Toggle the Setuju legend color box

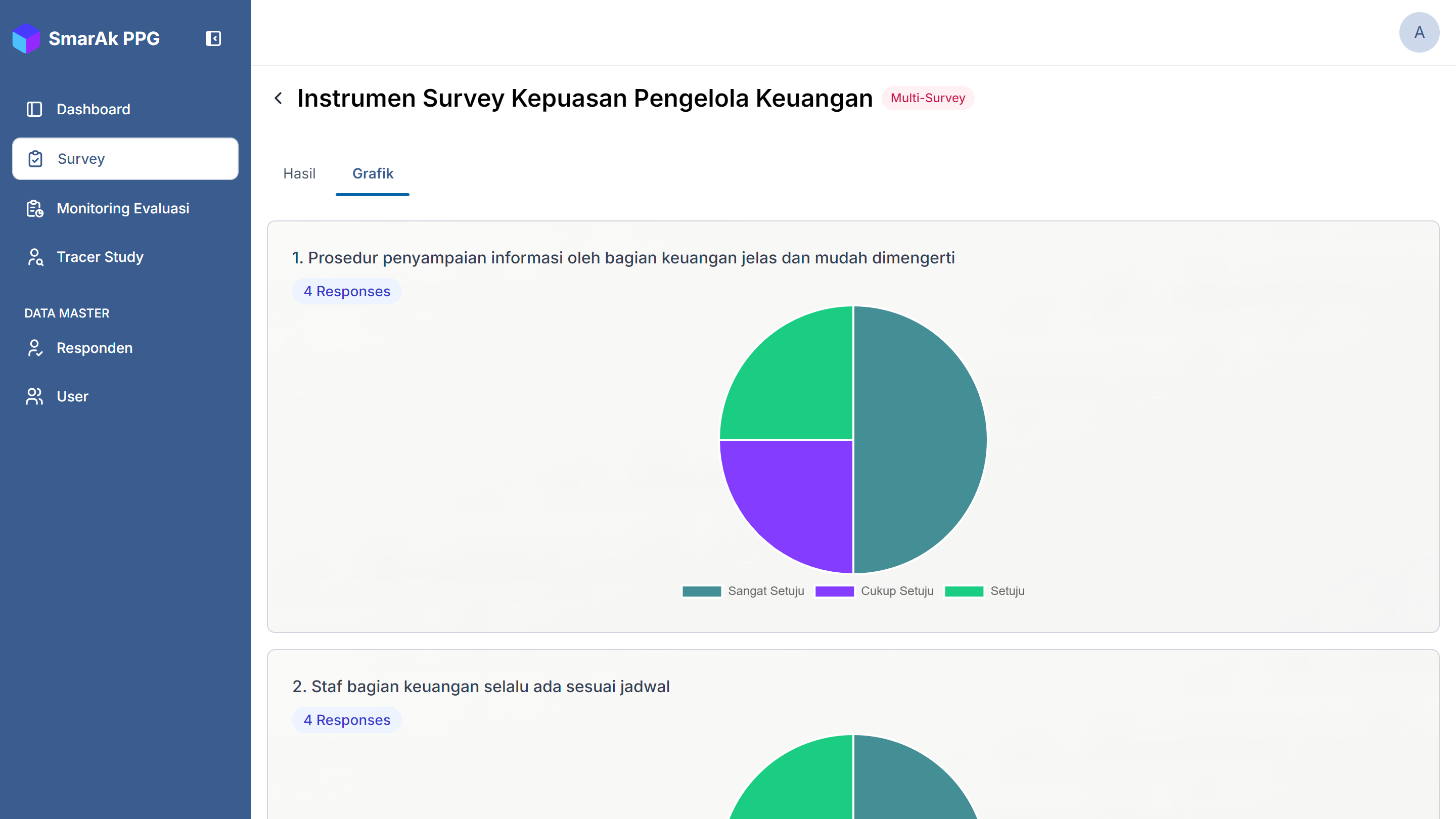coord(964,591)
